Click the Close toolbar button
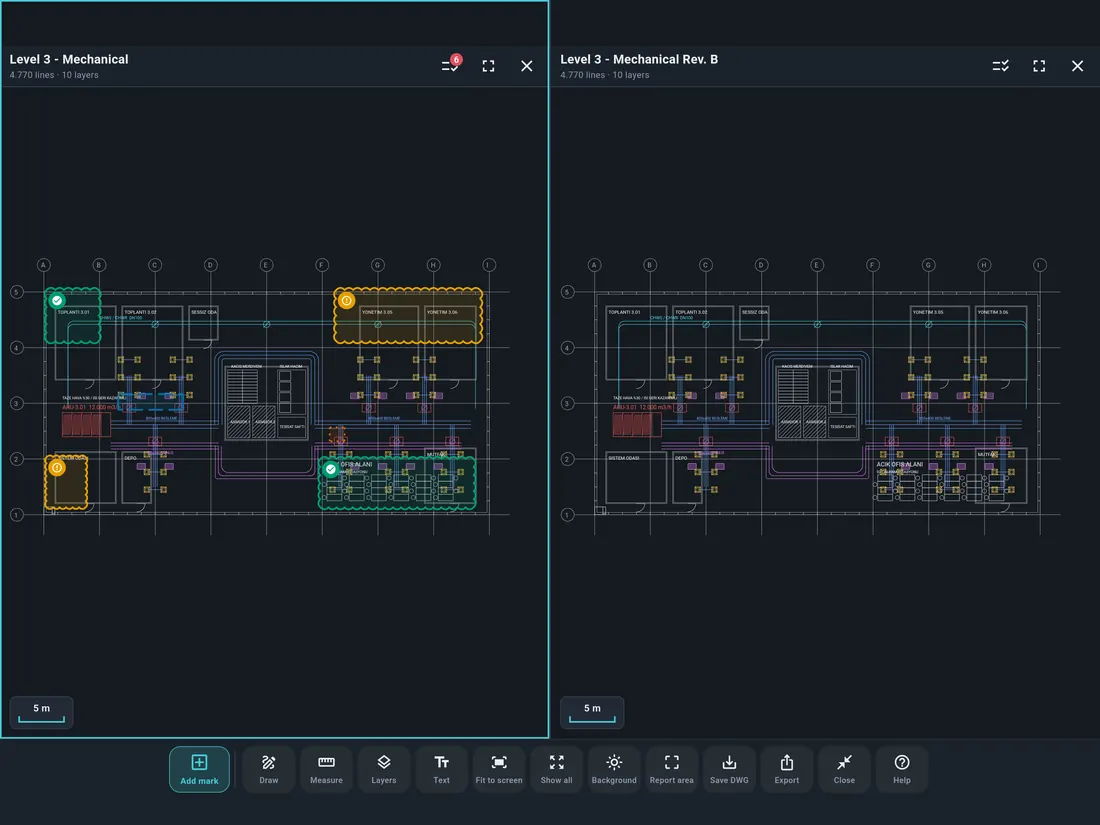Image resolution: width=1100 pixels, height=825 pixels. [x=844, y=770]
